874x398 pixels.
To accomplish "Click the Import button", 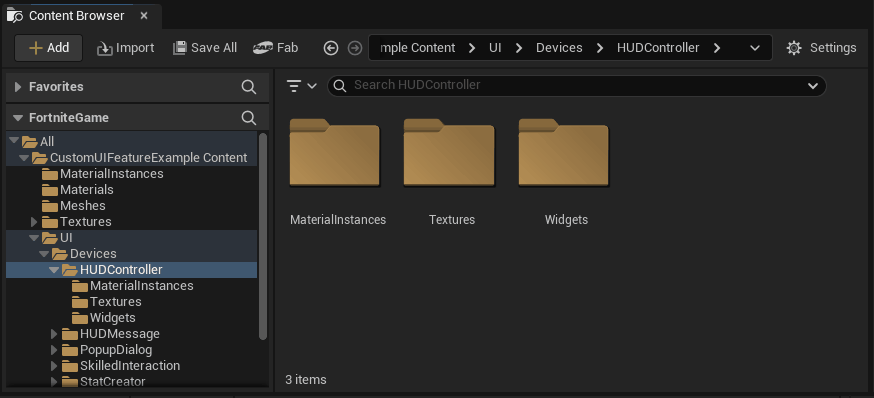I will tap(125, 48).
